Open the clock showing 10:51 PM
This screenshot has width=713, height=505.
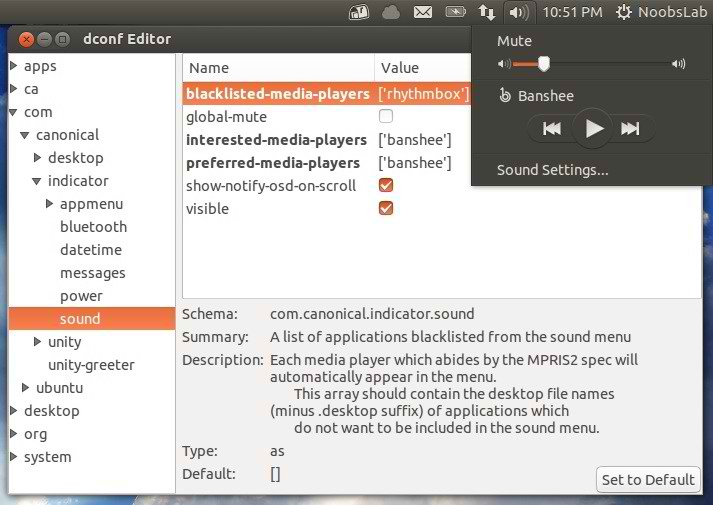572,12
